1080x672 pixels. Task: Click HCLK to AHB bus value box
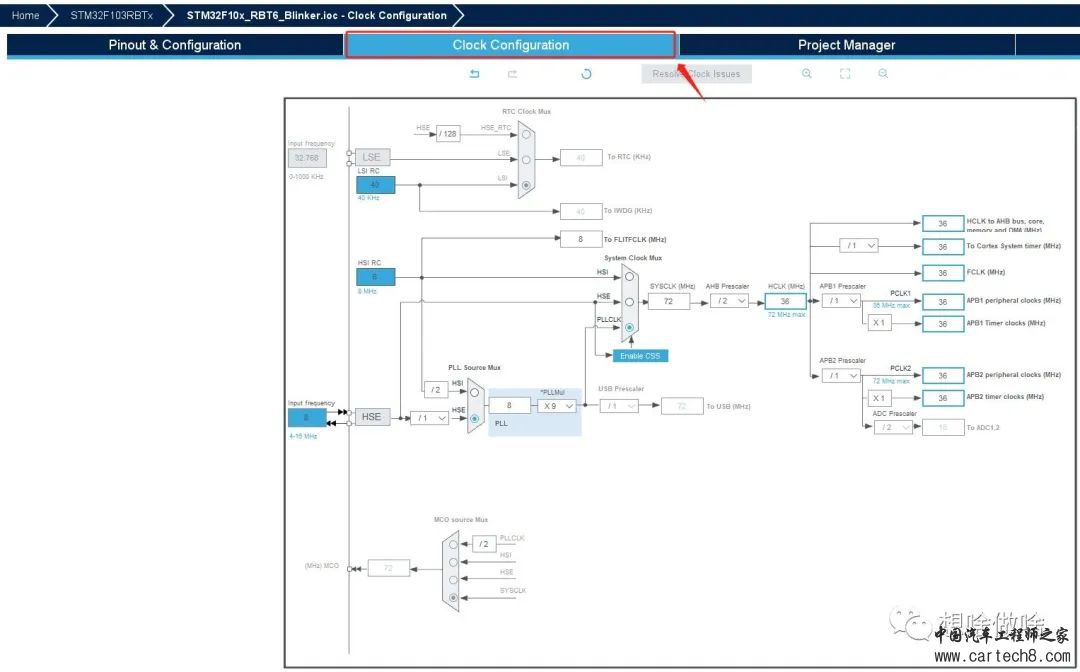(x=942, y=223)
